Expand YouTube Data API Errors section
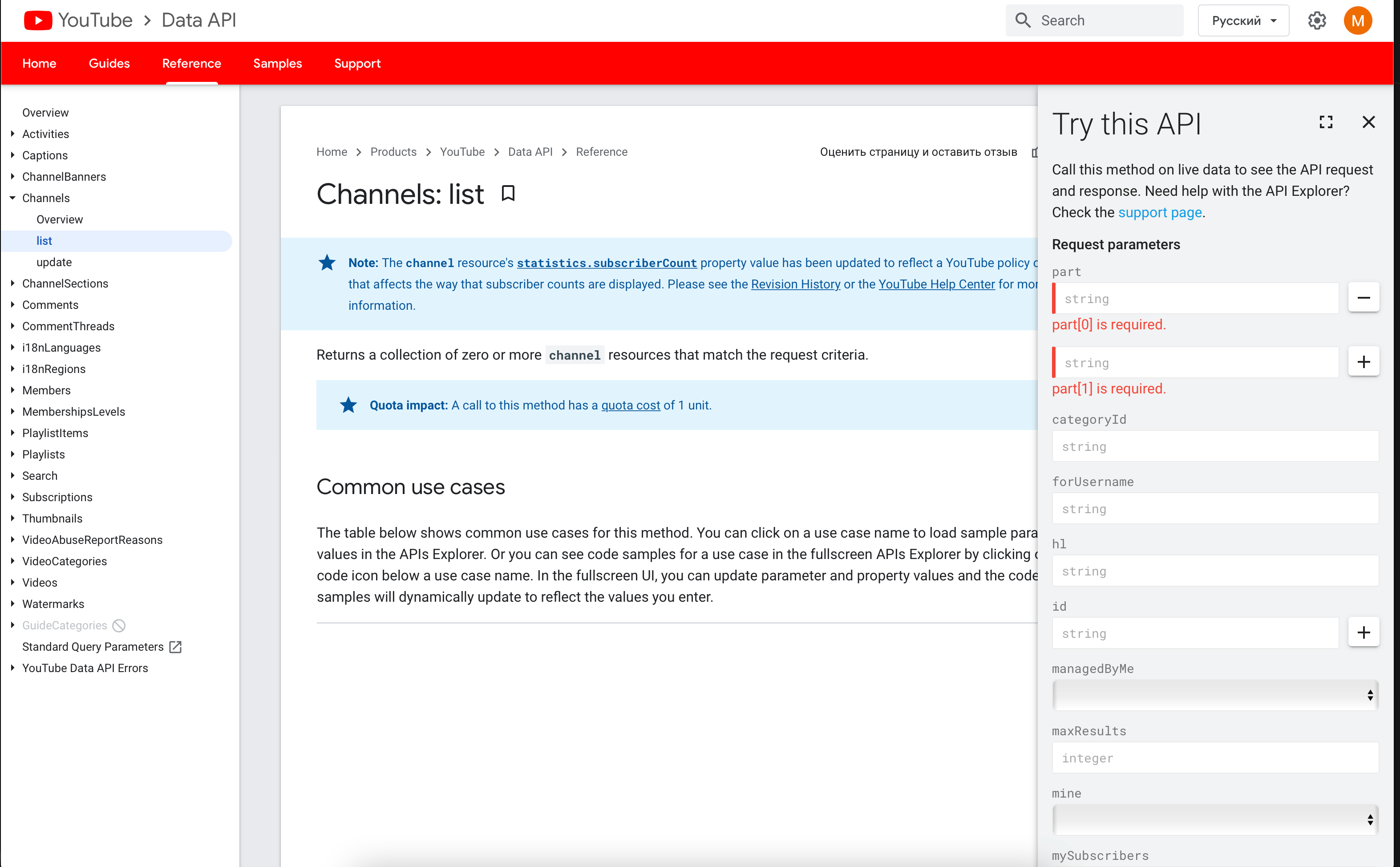This screenshot has width=1400, height=867. 12,668
